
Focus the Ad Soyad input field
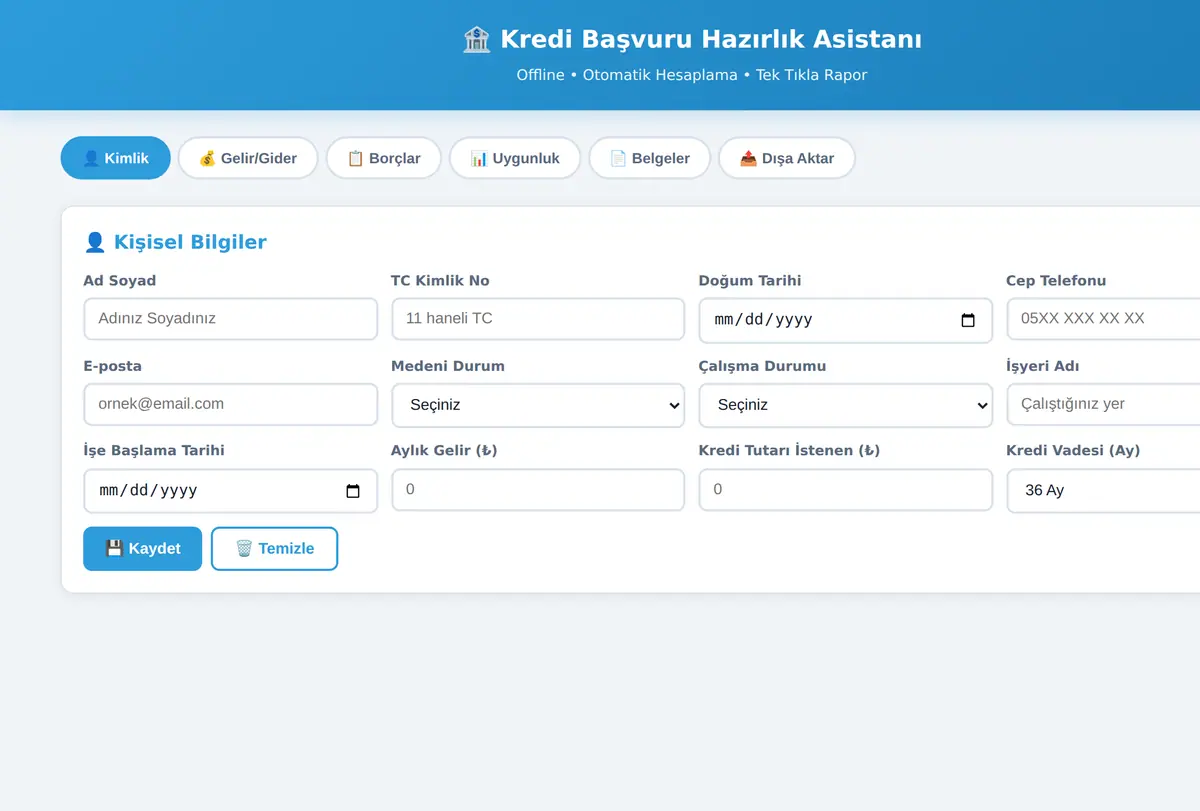click(x=231, y=319)
